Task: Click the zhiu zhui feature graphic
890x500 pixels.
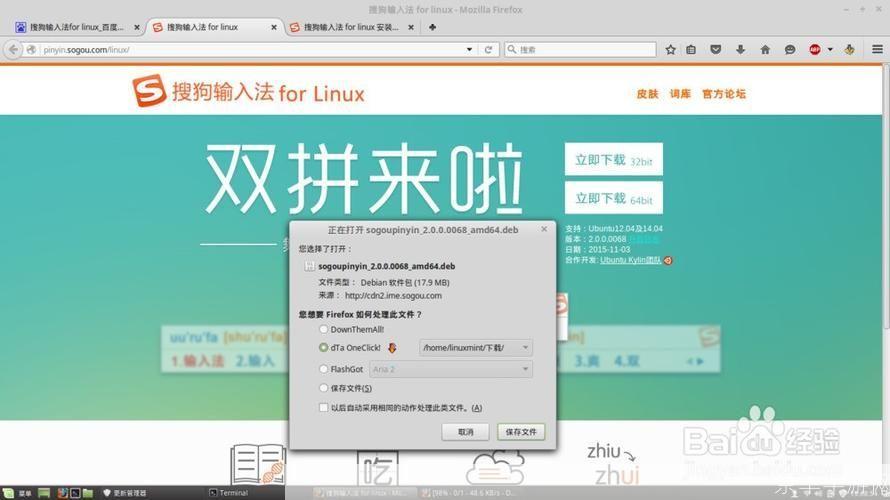Action: [x=615, y=464]
